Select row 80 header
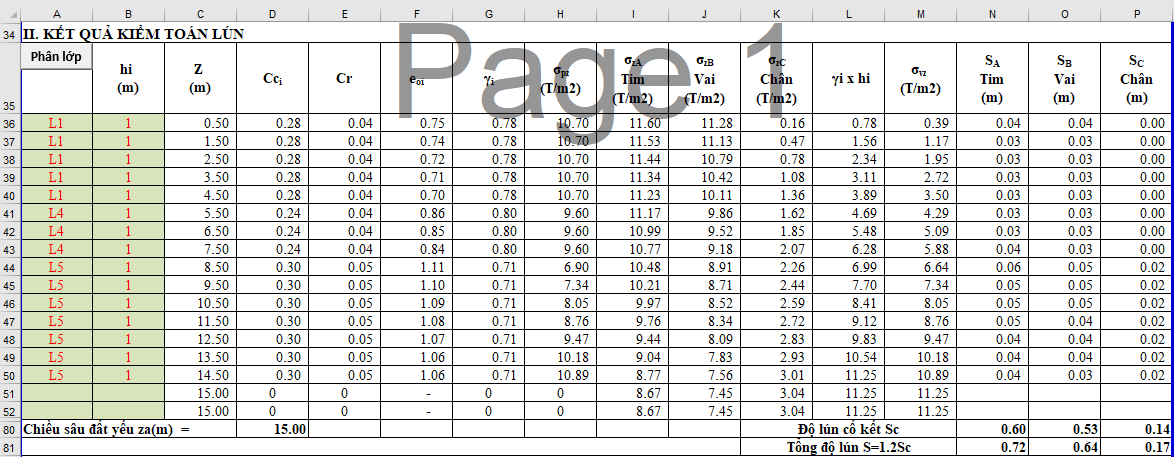Viewport: 1174px width, 457px height. pyautogui.click(x=10, y=429)
